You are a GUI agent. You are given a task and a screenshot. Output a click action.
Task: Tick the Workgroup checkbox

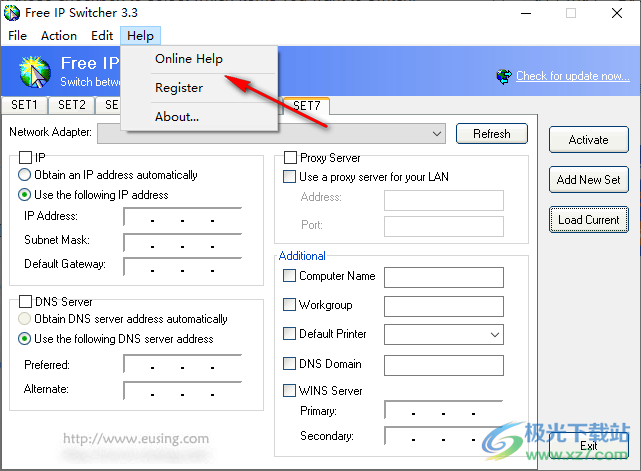coord(289,305)
